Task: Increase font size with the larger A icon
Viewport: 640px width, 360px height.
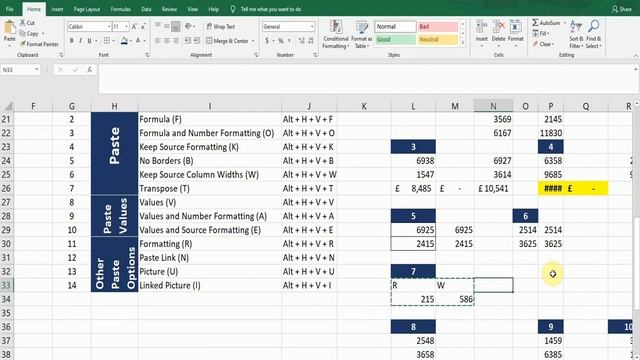Action: pyautogui.click(x=134, y=27)
